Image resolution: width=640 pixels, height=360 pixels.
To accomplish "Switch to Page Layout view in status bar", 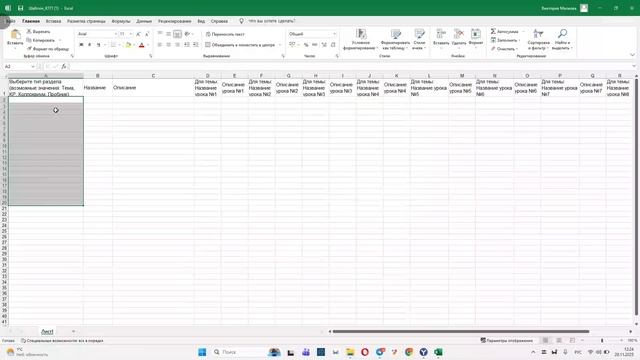I will point(559,340).
